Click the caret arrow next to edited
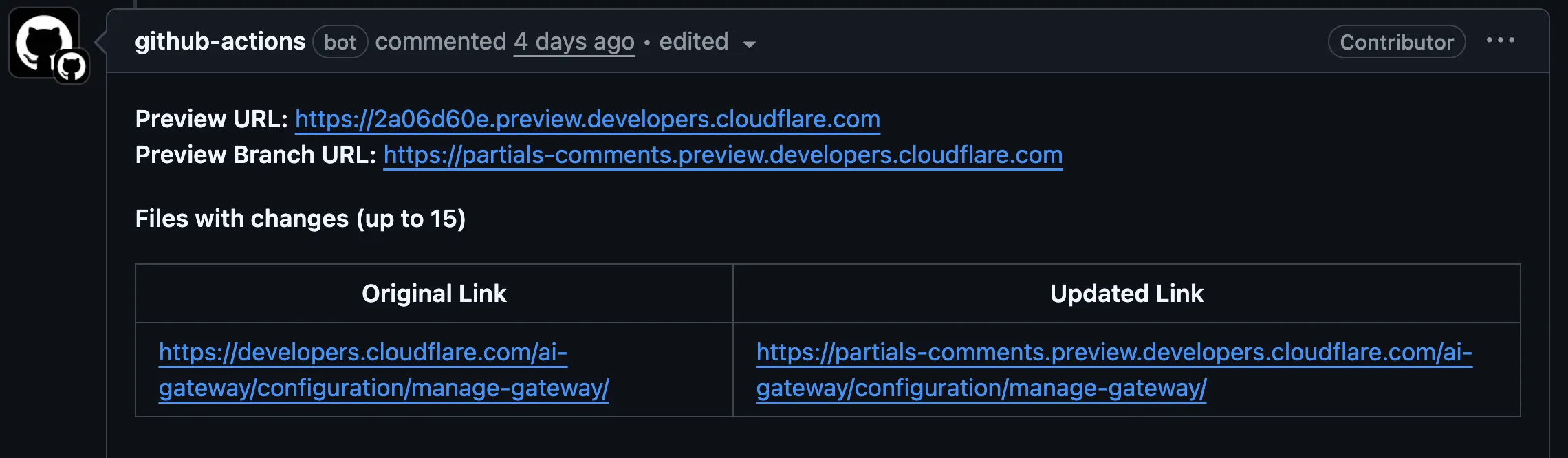Viewport: 1568px width, 458px height. (x=750, y=45)
